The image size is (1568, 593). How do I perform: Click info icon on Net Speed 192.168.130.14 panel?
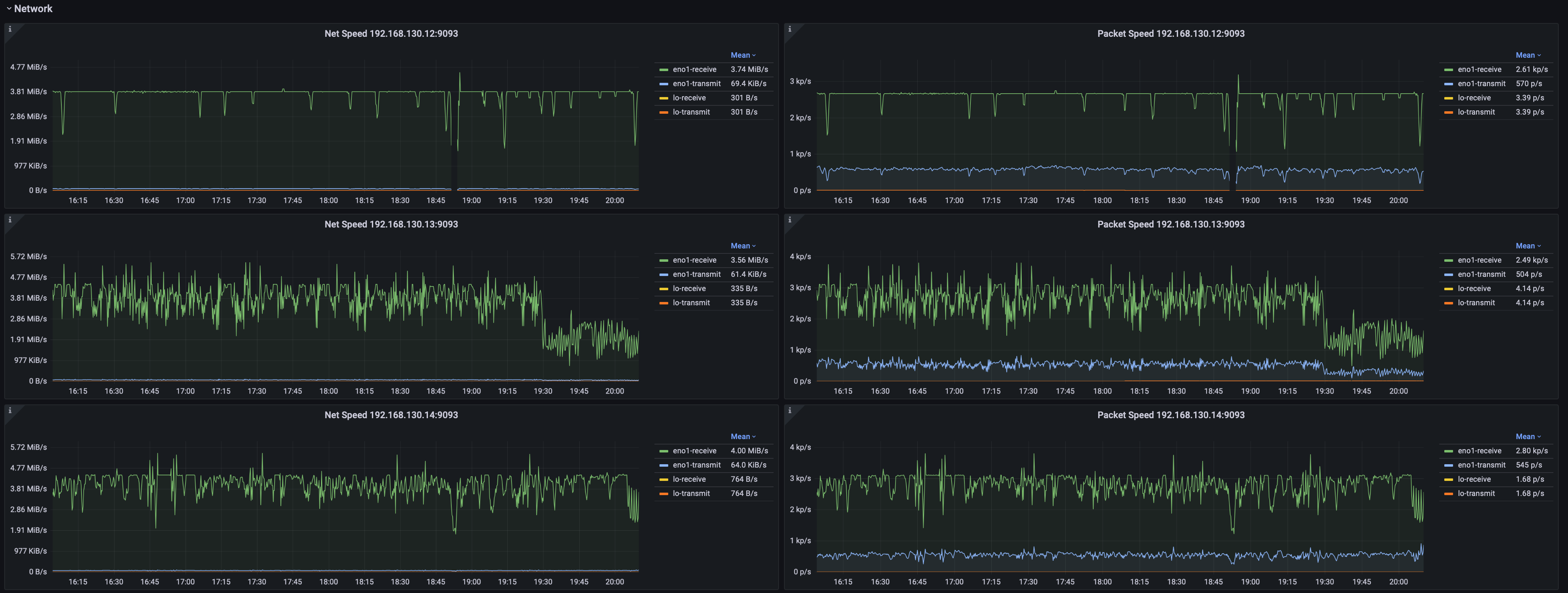[10, 410]
